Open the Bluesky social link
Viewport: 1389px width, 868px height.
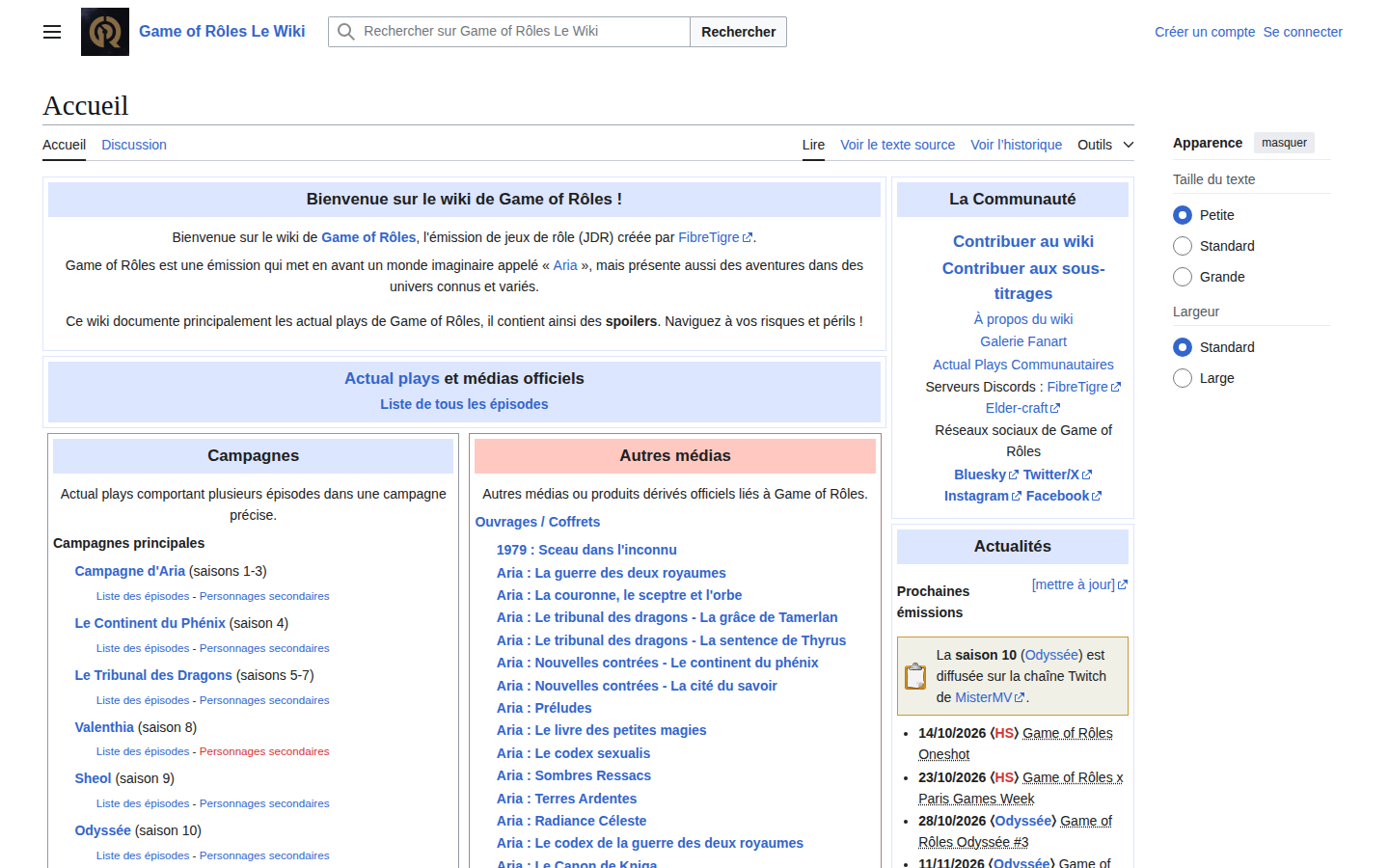pyautogui.click(x=986, y=475)
